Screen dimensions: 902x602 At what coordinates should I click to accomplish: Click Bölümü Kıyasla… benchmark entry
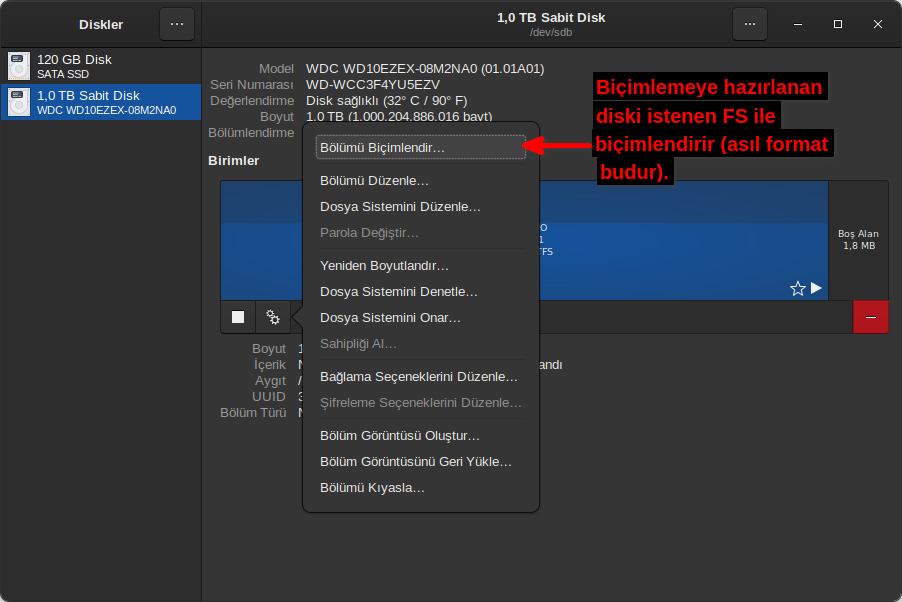pos(372,488)
